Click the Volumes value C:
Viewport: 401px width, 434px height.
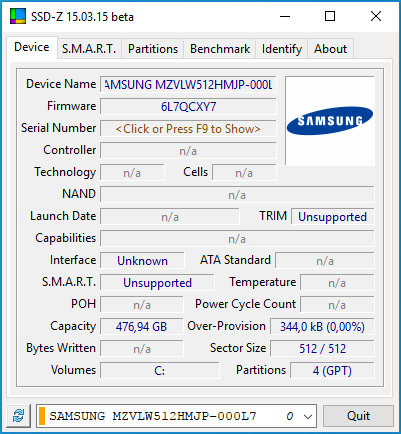point(160,371)
